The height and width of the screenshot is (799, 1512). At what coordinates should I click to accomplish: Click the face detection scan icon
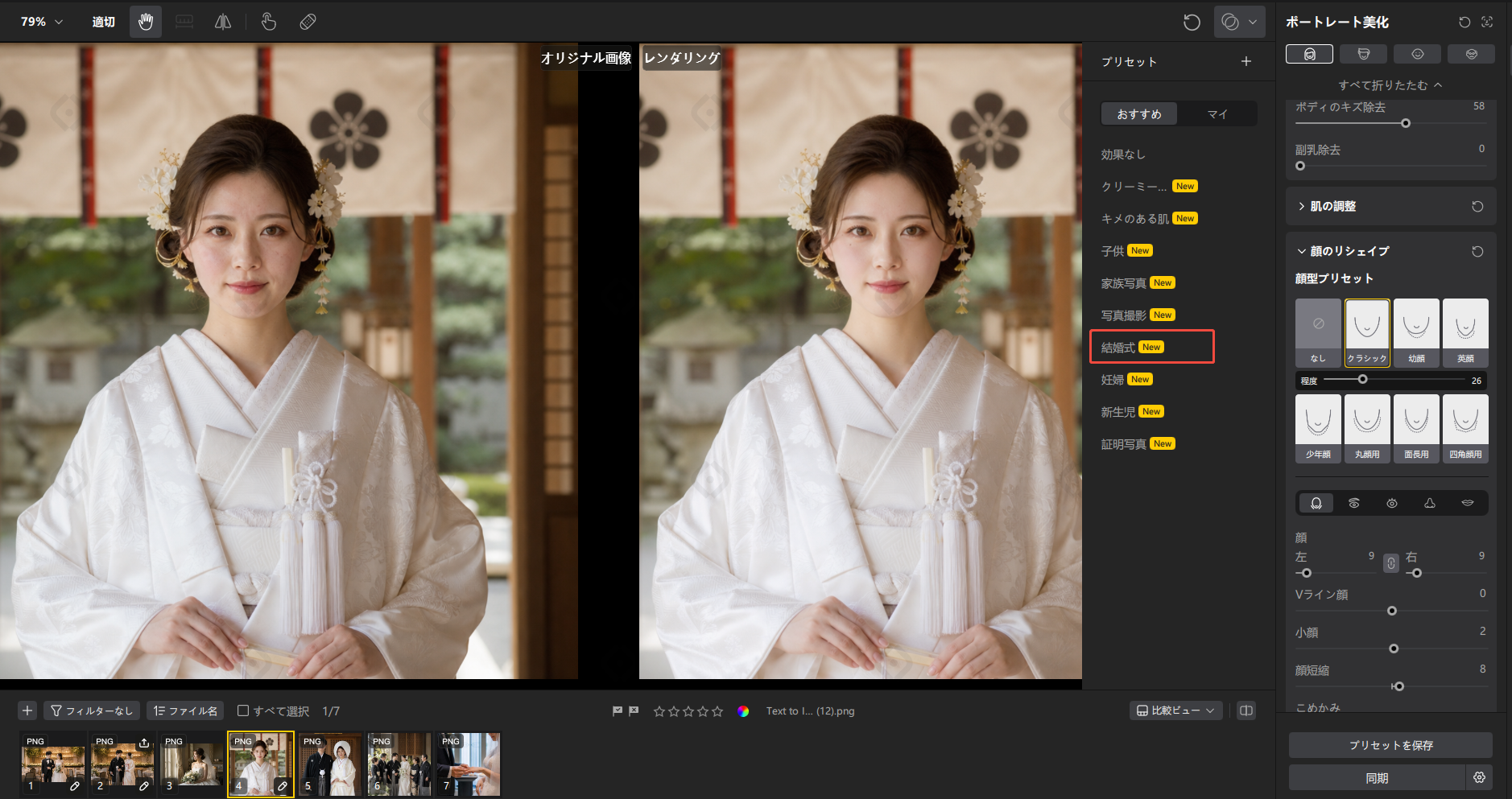[1487, 22]
